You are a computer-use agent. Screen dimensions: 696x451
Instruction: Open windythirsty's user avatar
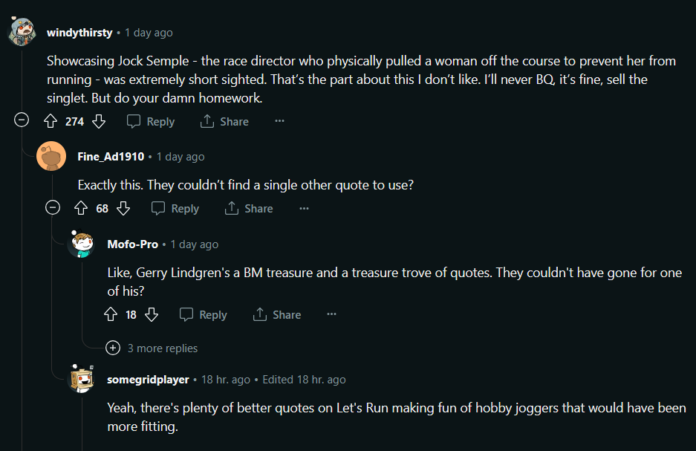click(22, 32)
